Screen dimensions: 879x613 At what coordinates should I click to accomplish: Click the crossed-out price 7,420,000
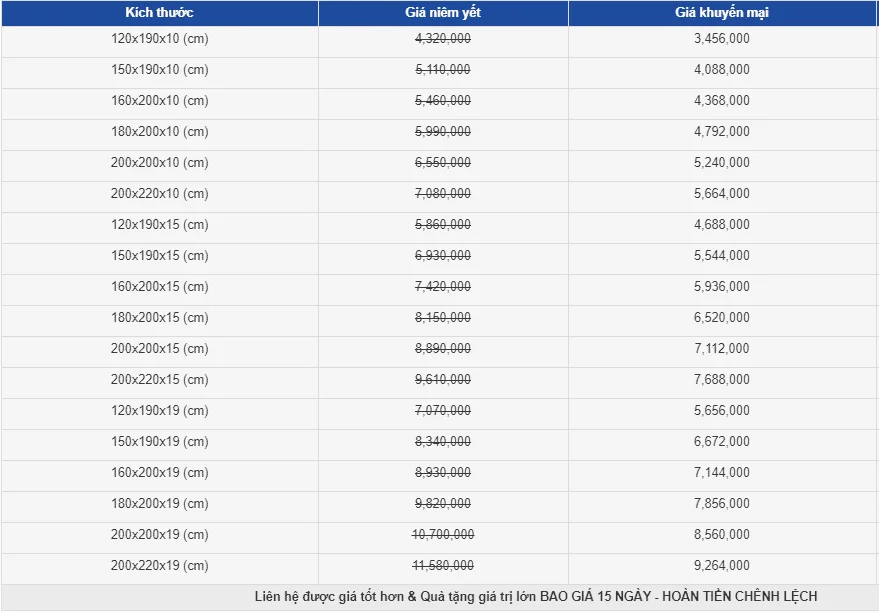pyautogui.click(x=443, y=287)
